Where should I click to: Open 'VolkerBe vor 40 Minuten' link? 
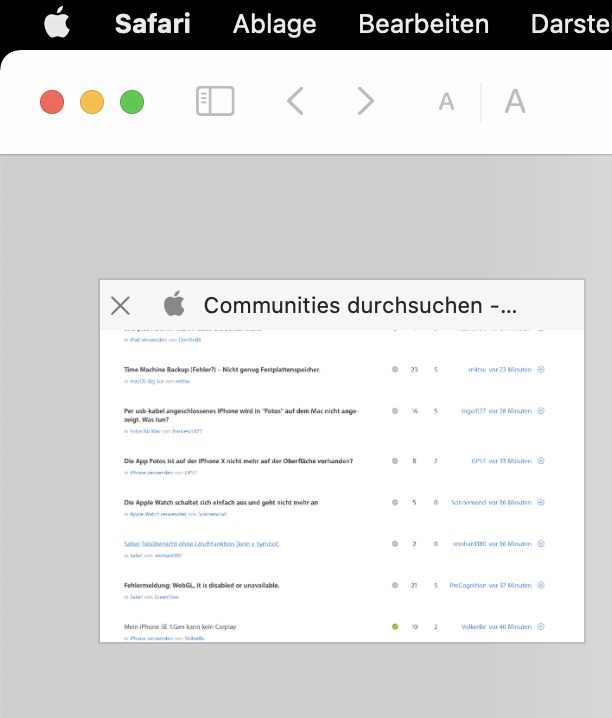496,627
